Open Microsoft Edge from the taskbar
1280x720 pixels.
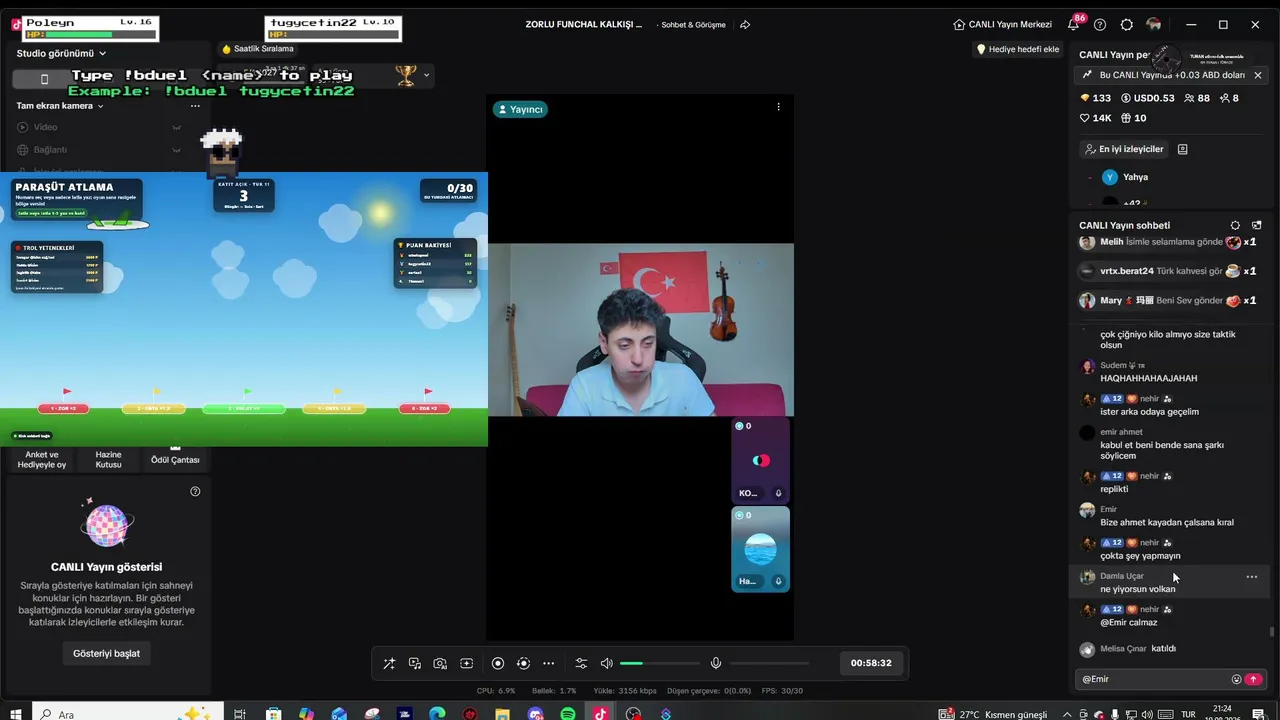click(437, 714)
